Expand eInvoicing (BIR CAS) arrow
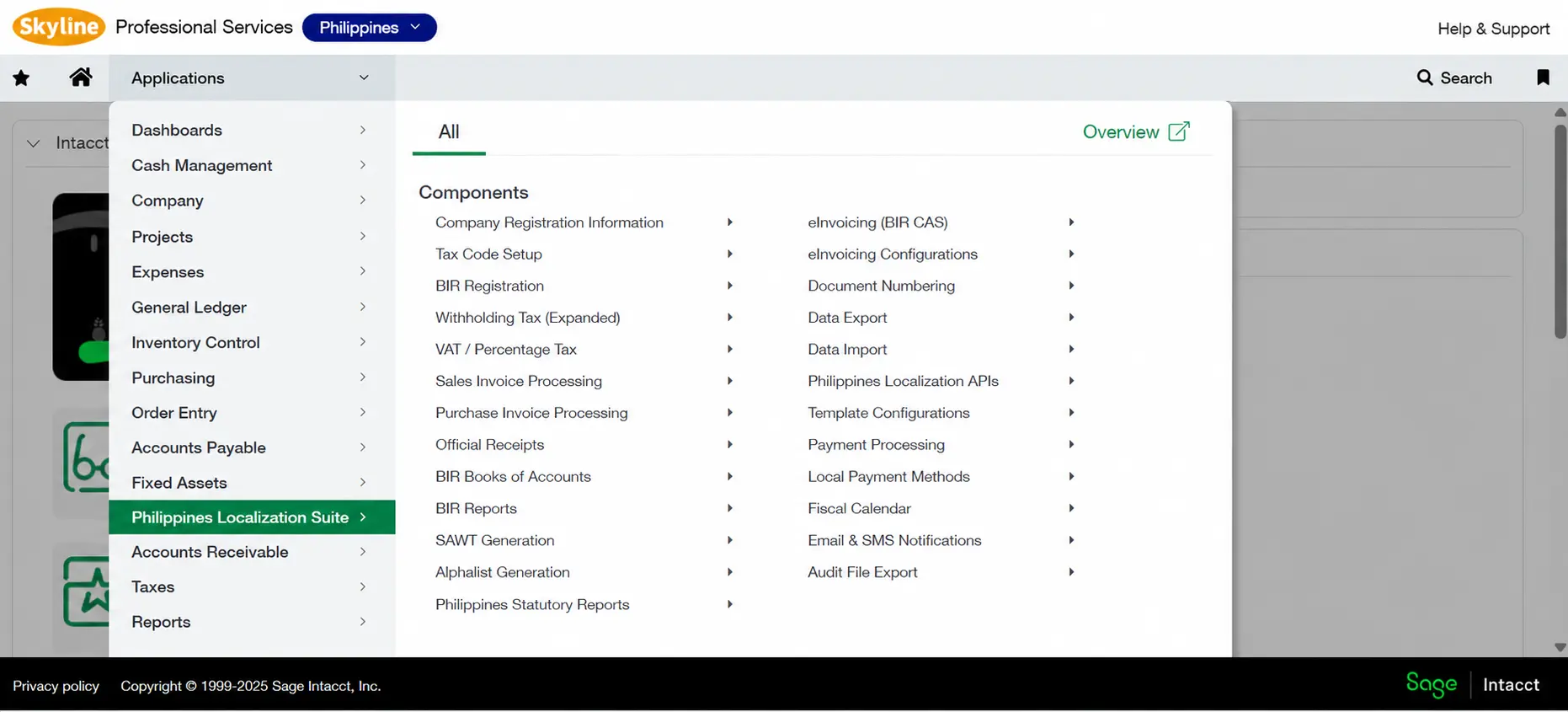 point(1071,222)
